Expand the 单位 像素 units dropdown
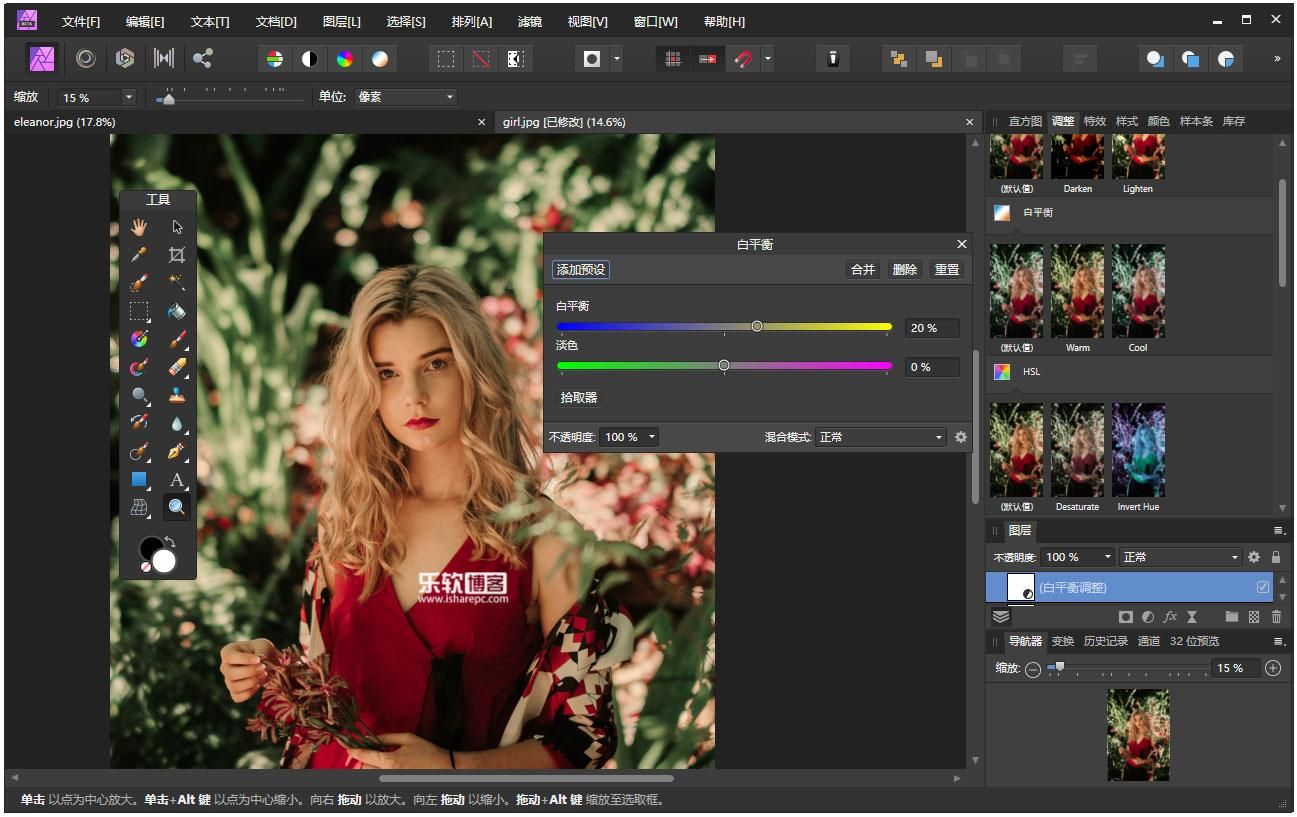1297x817 pixels. coord(408,97)
